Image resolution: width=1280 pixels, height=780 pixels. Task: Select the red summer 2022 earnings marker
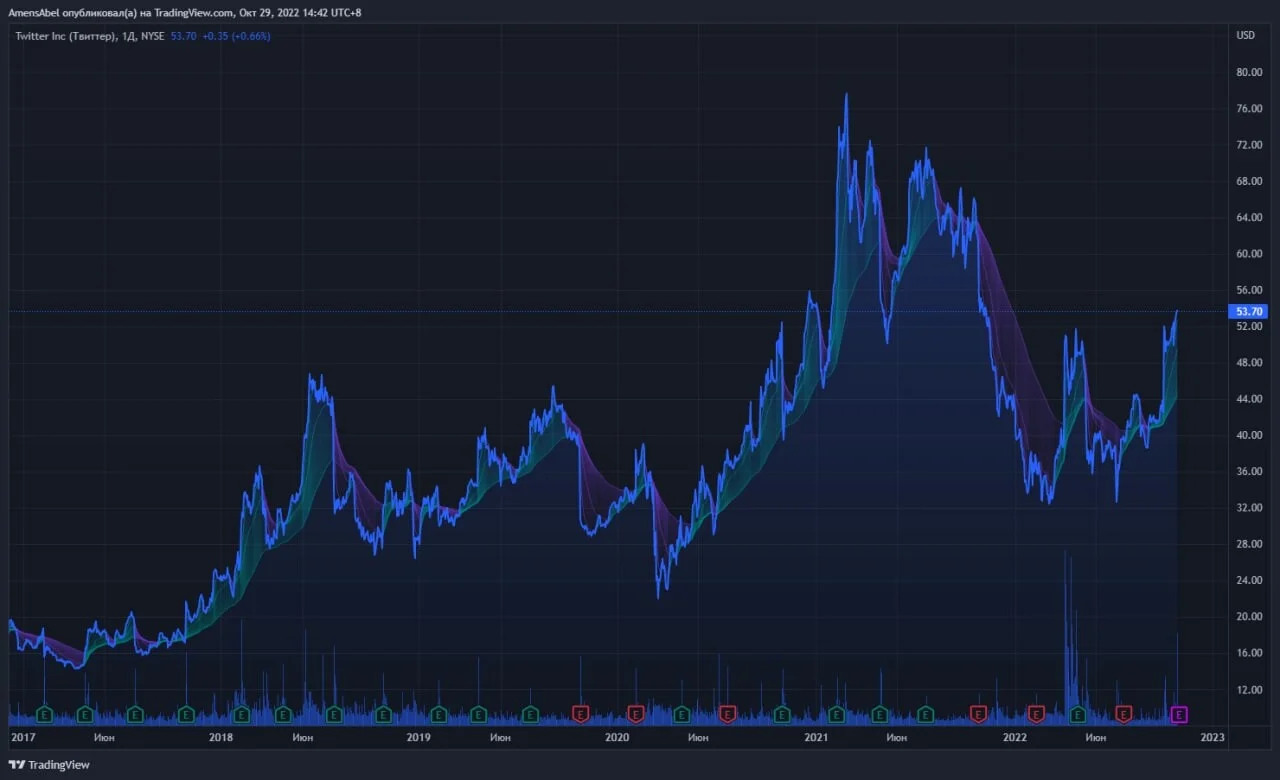point(1123,714)
